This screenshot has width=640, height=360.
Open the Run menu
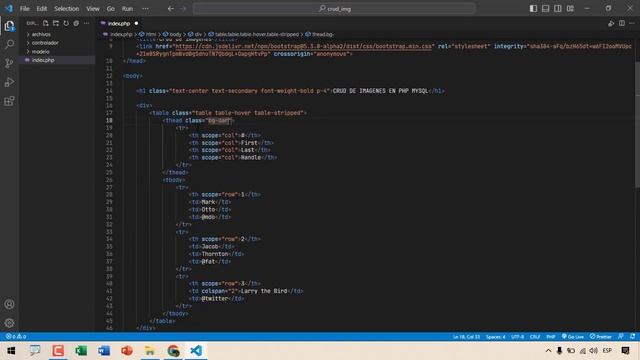coord(127,9)
